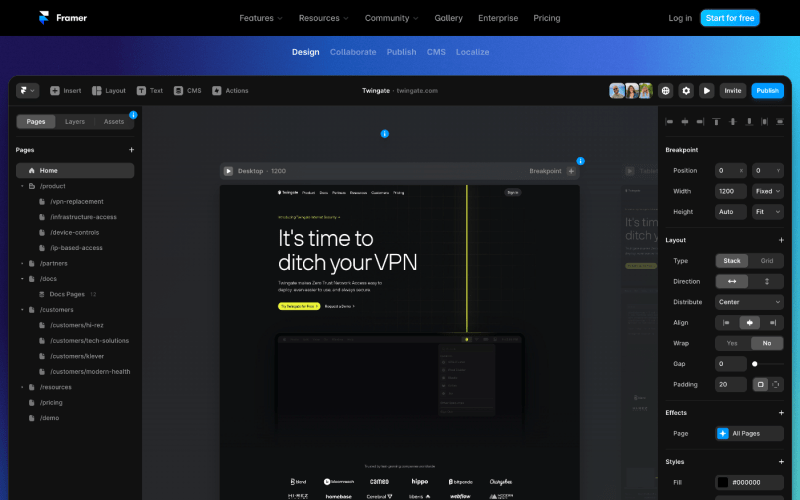
Task: Add a new page with the Pages plus
Action: (132, 150)
